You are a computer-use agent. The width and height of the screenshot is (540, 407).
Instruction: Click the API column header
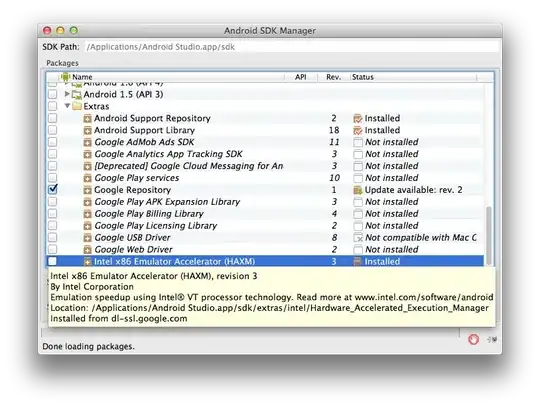point(301,77)
